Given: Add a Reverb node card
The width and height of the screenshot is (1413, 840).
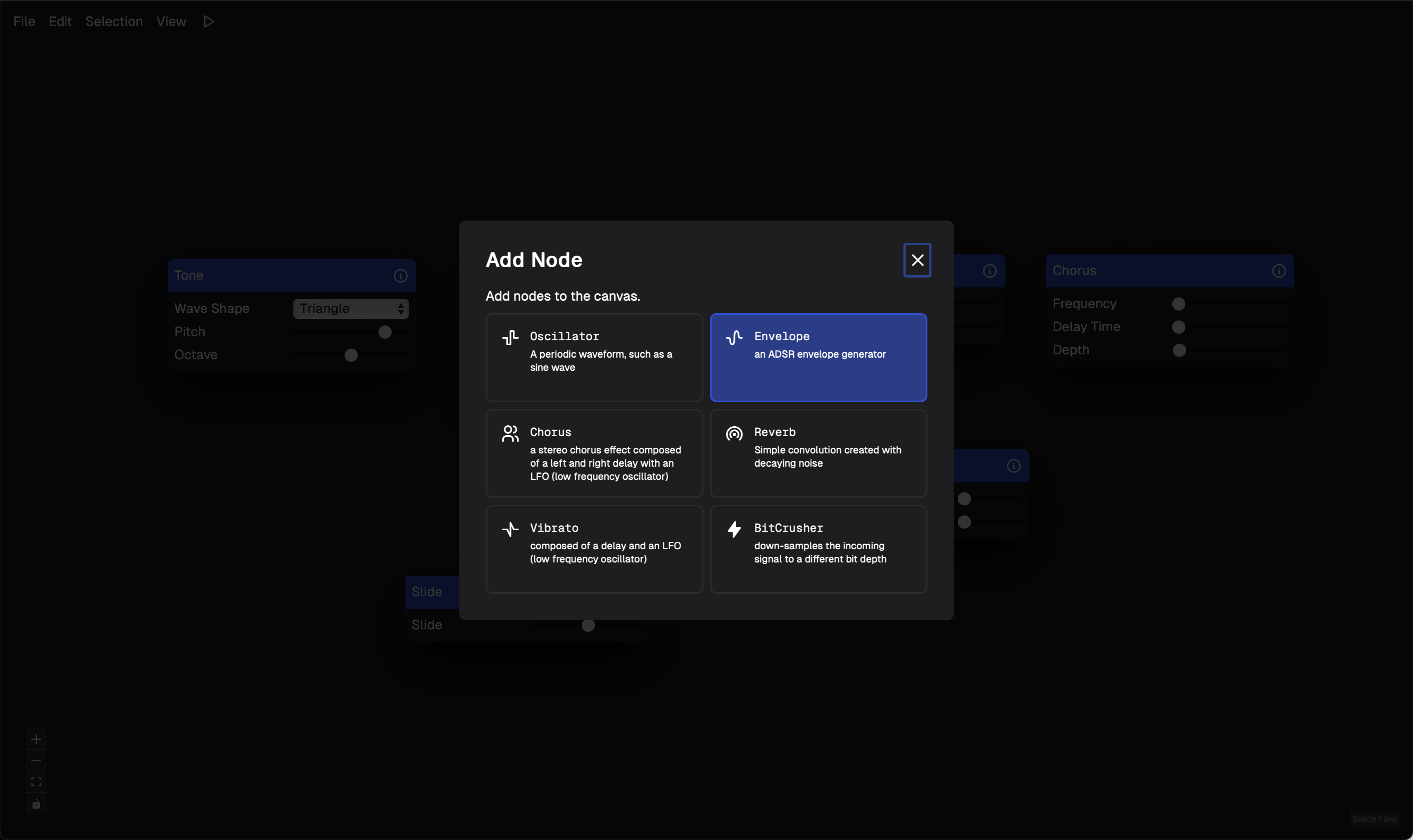Looking at the screenshot, I should pos(818,453).
